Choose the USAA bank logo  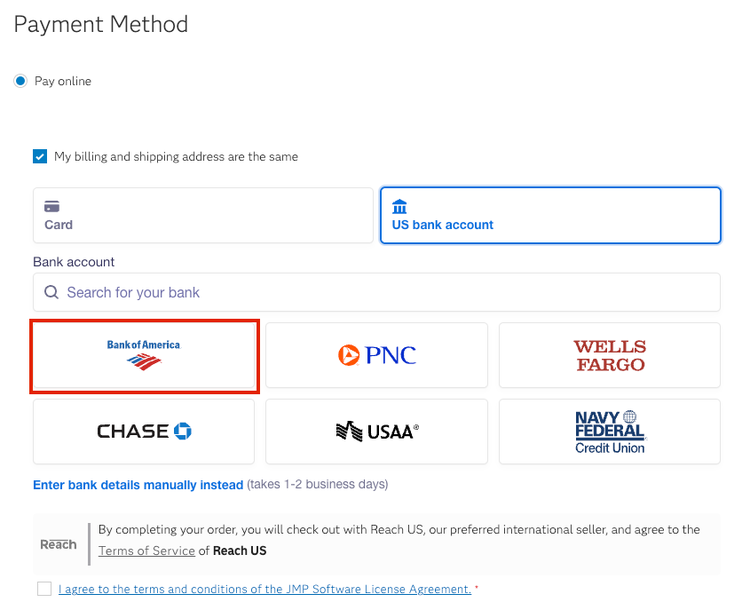coord(376,432)
